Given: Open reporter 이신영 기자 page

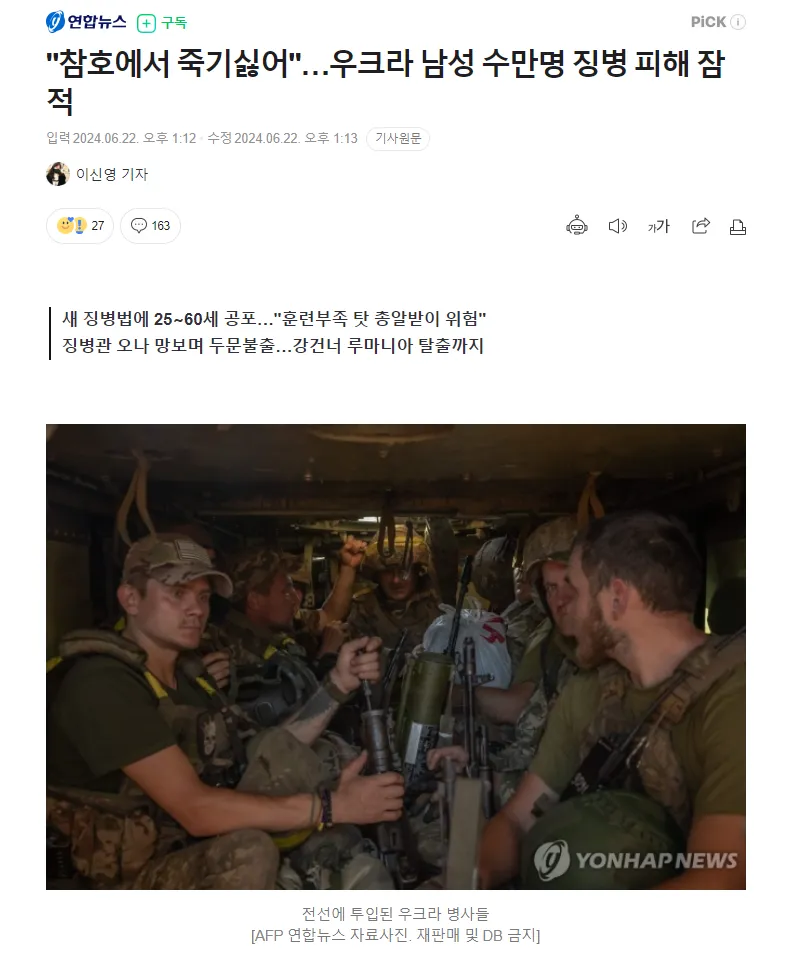Looking at the screenshot, I should (x=112, y=174).
